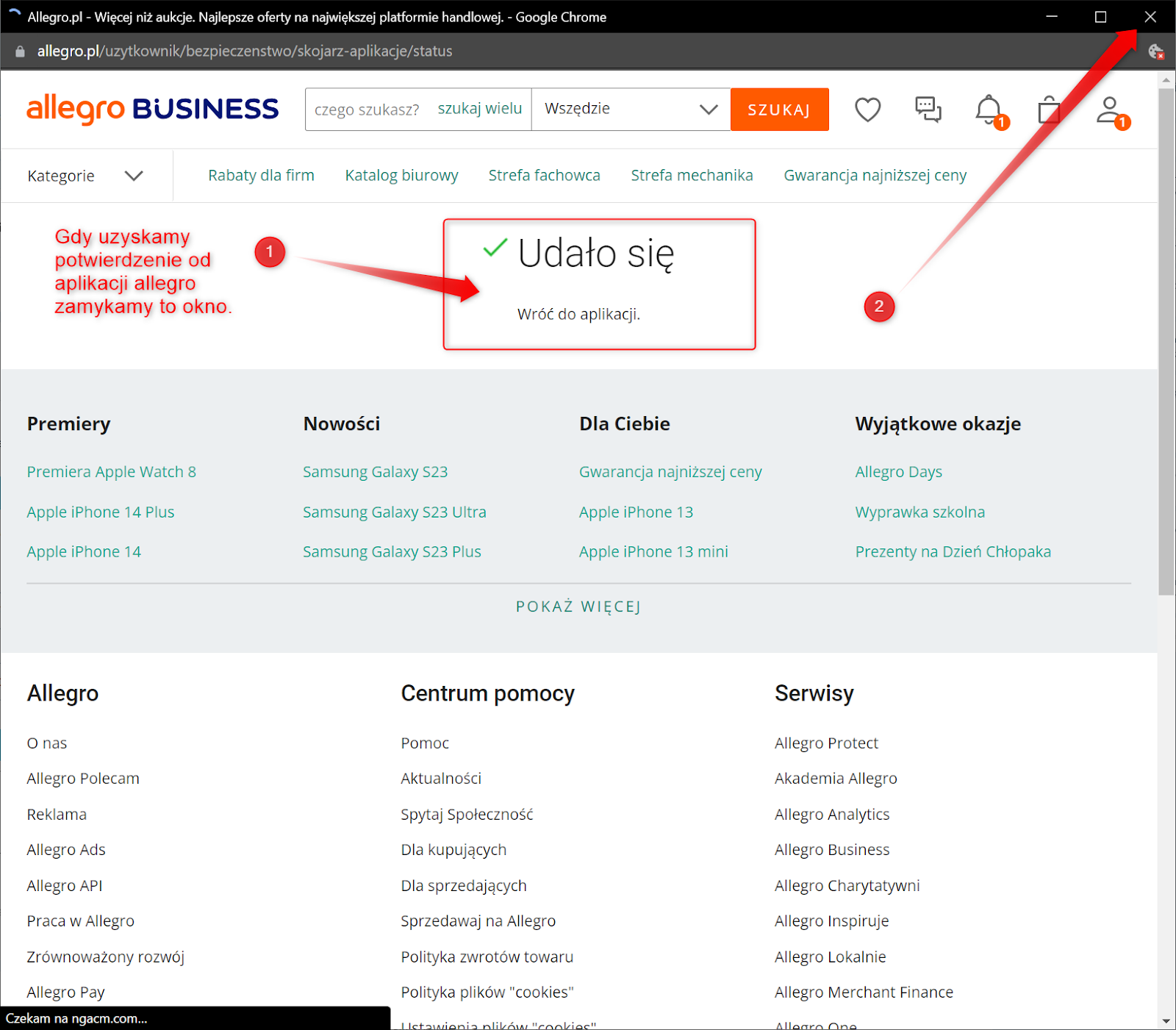Open Apple iPhone 13 link

[636, 512]
